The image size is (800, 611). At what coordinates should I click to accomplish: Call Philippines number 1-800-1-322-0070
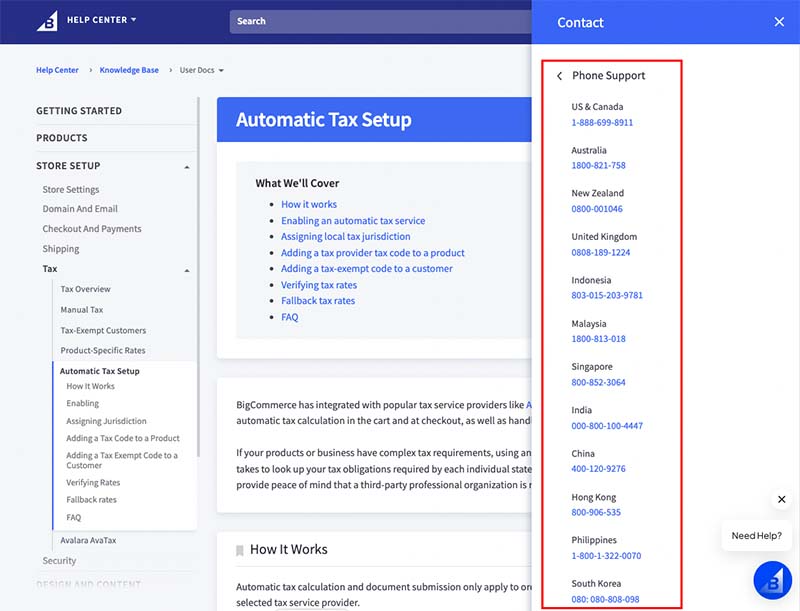[606, 556]
